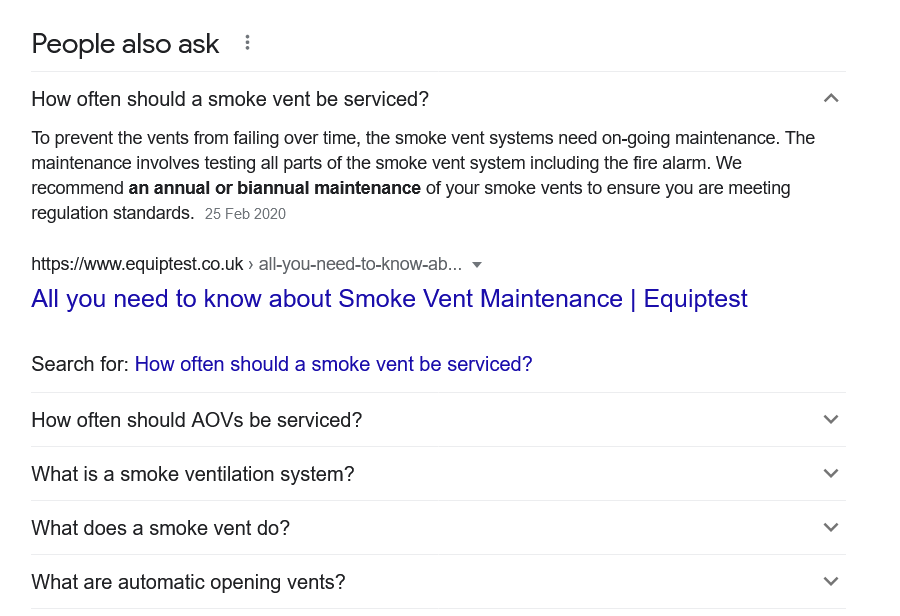Click the answer paragraph starting To prevent the vents
The width and height of the screenshot is (900, 616).
pos(423,176)
